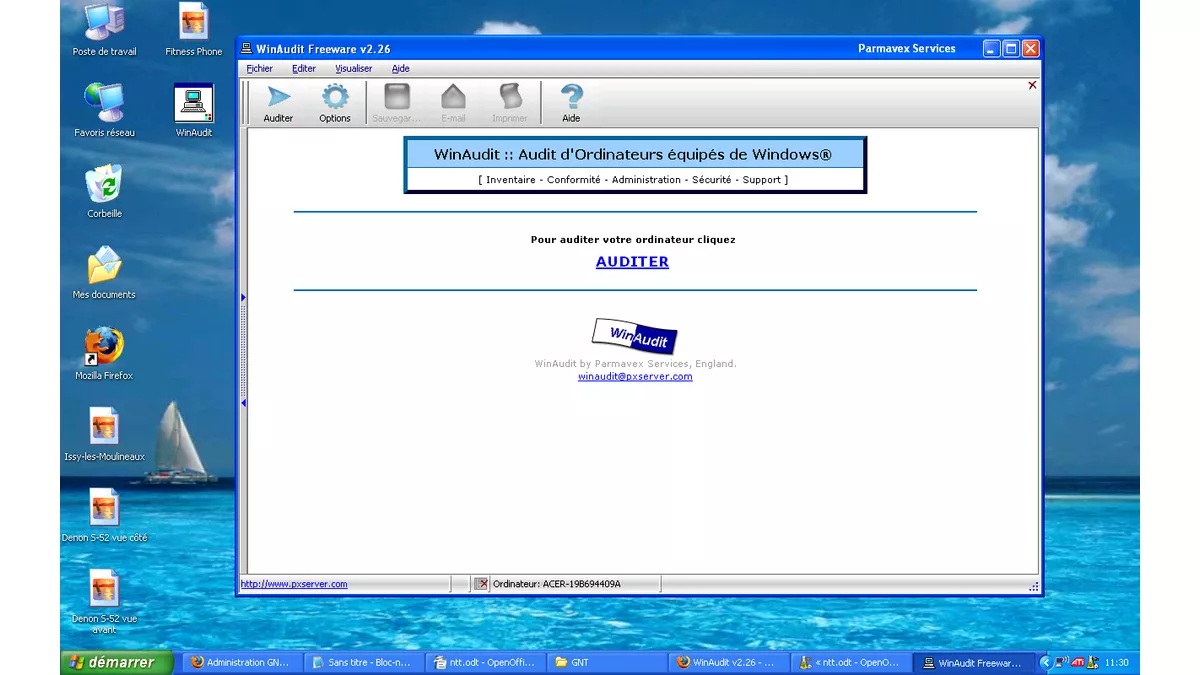Click the 11:30 taskbar clock
Image resolution: width=1200 pixels, height=675 pixels.
1116,663
